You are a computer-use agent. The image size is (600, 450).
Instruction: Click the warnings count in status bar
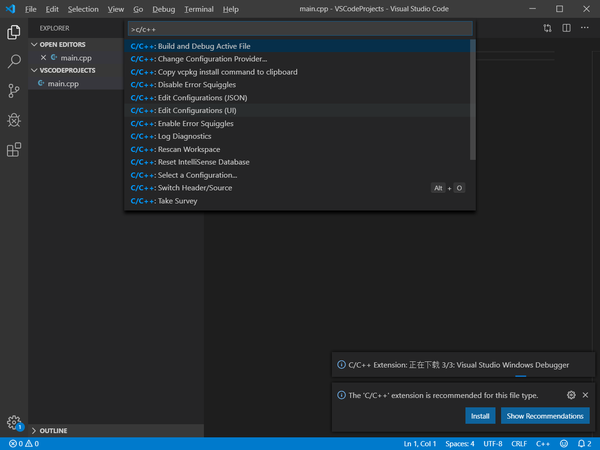(32, 444)
